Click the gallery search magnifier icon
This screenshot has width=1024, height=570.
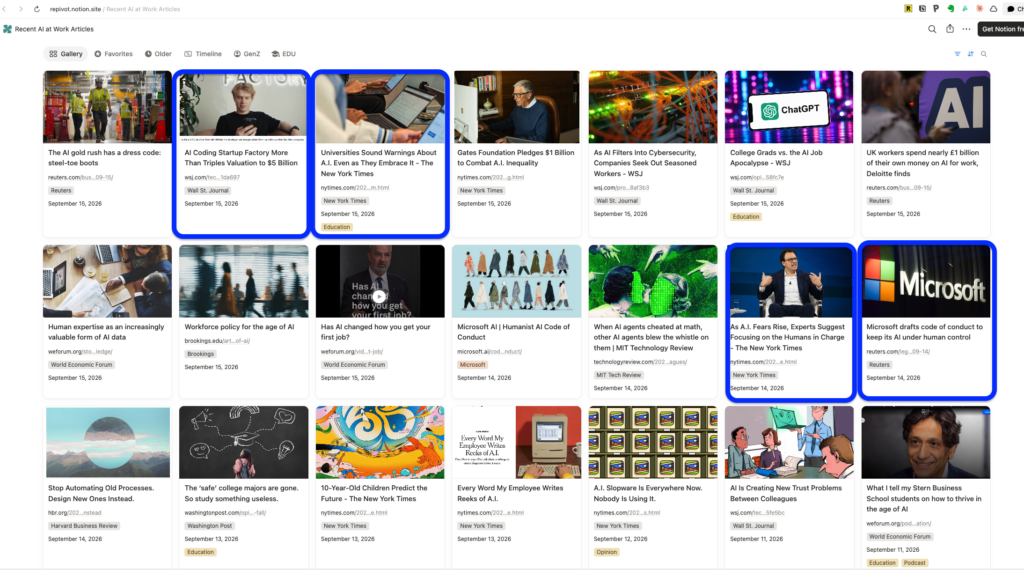pos(984,54)
